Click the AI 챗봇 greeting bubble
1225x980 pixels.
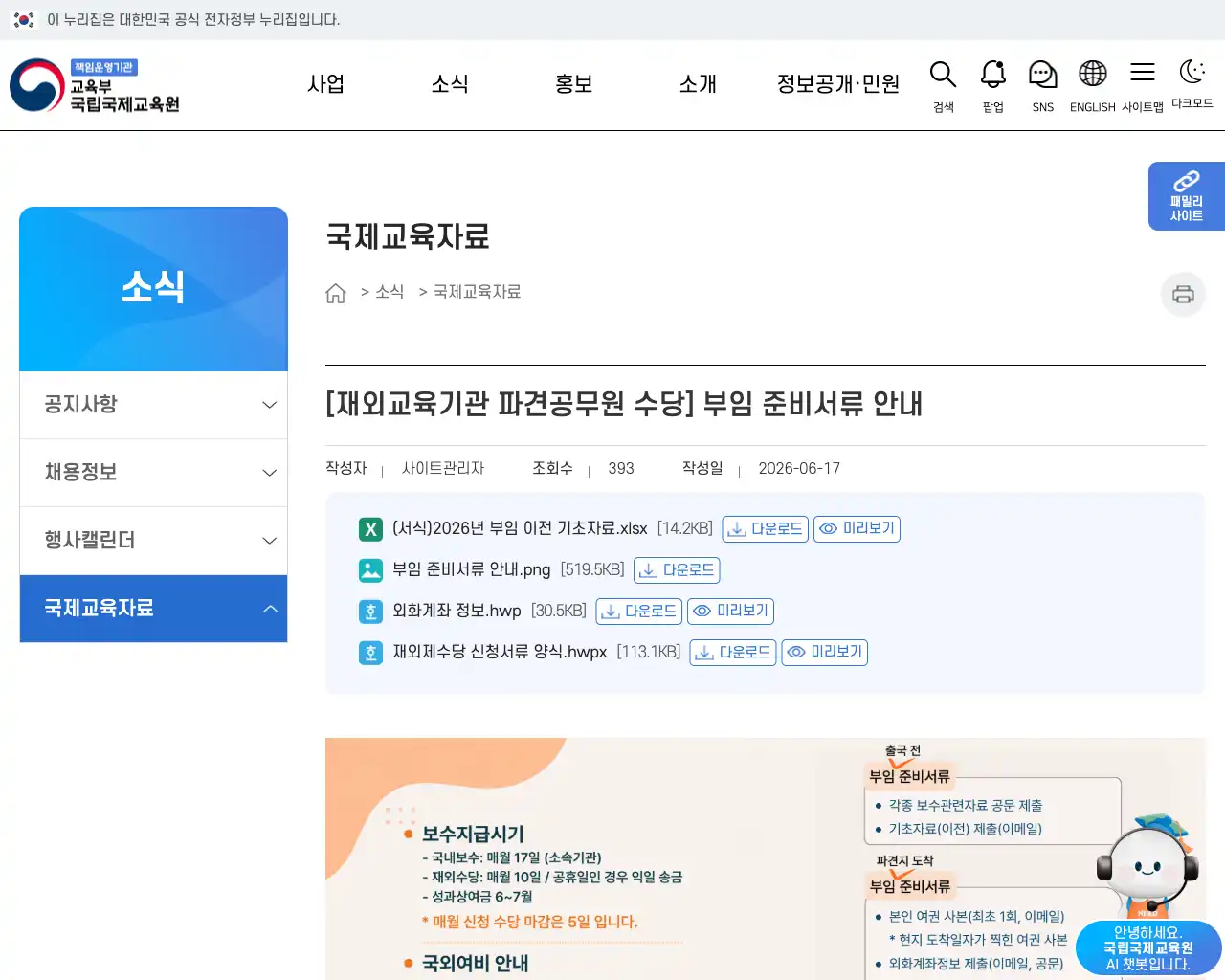click(1148, 948)
